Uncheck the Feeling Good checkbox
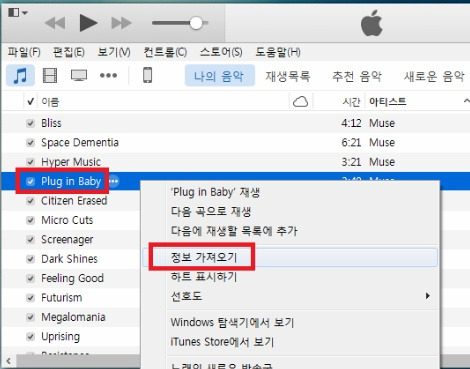The image size is (470, 369). coord(30,278)
